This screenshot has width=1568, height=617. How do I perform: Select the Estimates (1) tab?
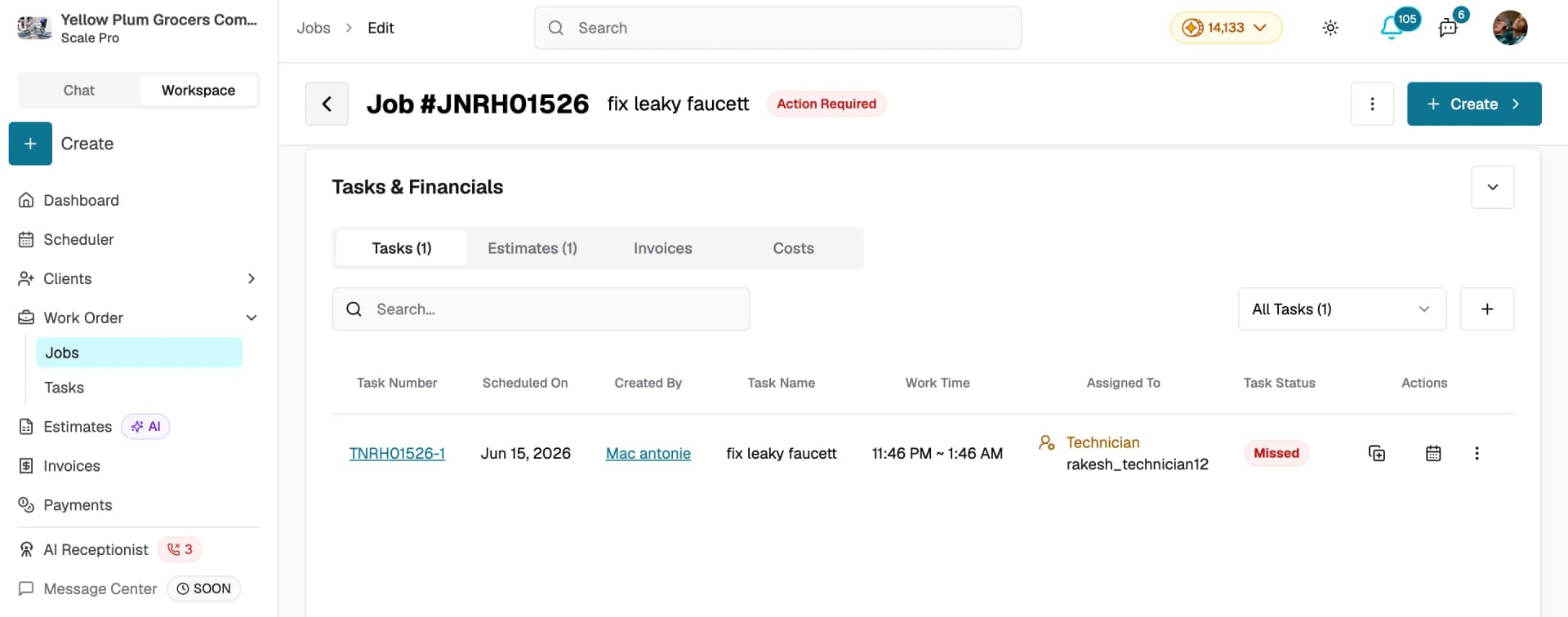tap(532, 248)
